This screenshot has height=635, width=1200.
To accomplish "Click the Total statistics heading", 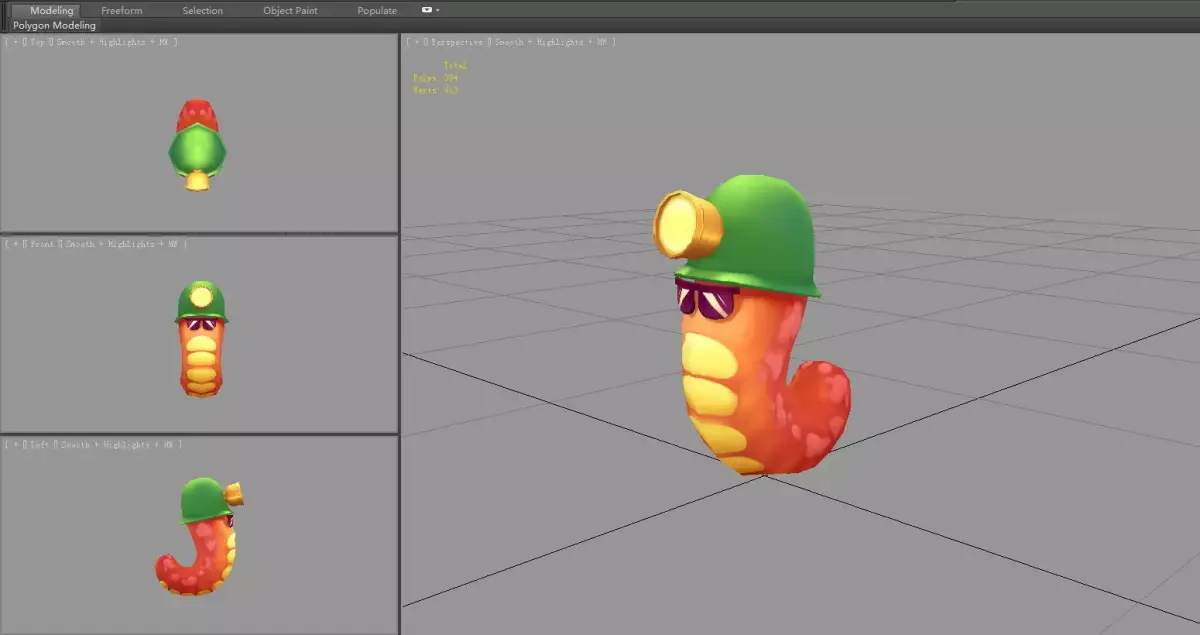I will [x=455, y=65].
